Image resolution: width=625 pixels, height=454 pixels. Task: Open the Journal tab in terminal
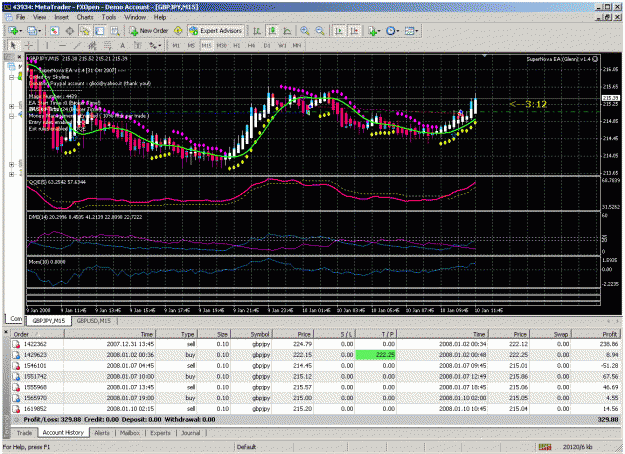(x=191, y=433)
